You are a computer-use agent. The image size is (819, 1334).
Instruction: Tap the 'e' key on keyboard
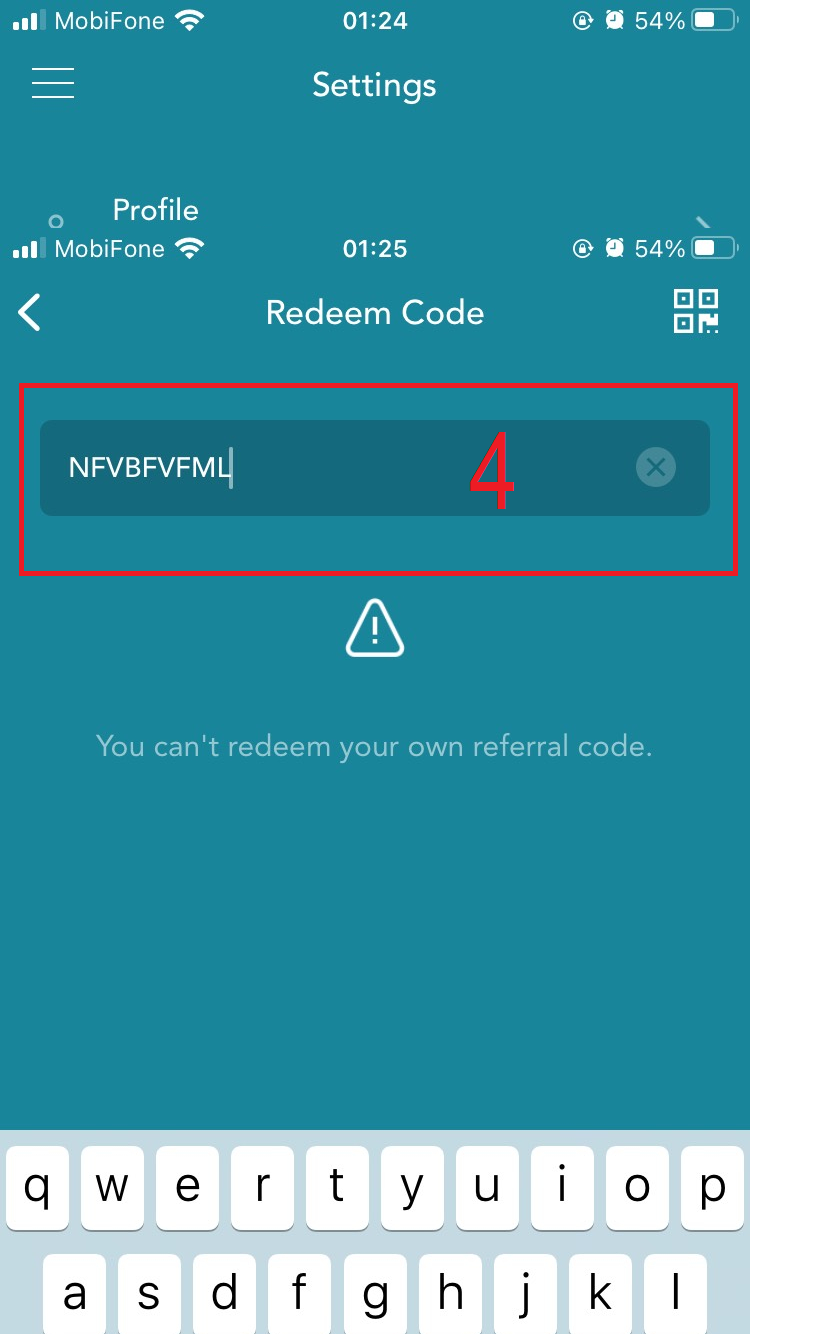[x=187, y=1188]
